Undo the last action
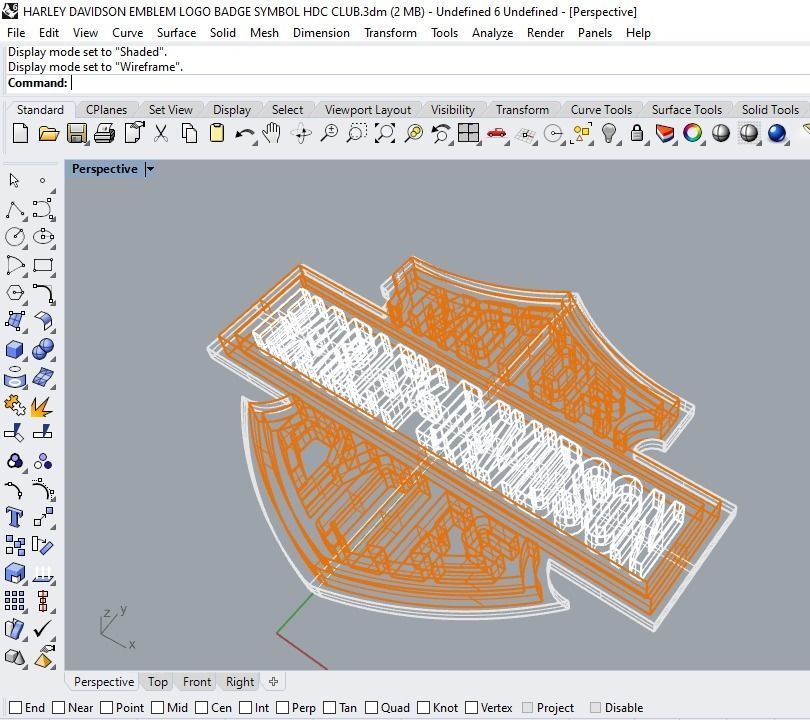This screenshot has height=720, width=810. click(x=244, y=134)
